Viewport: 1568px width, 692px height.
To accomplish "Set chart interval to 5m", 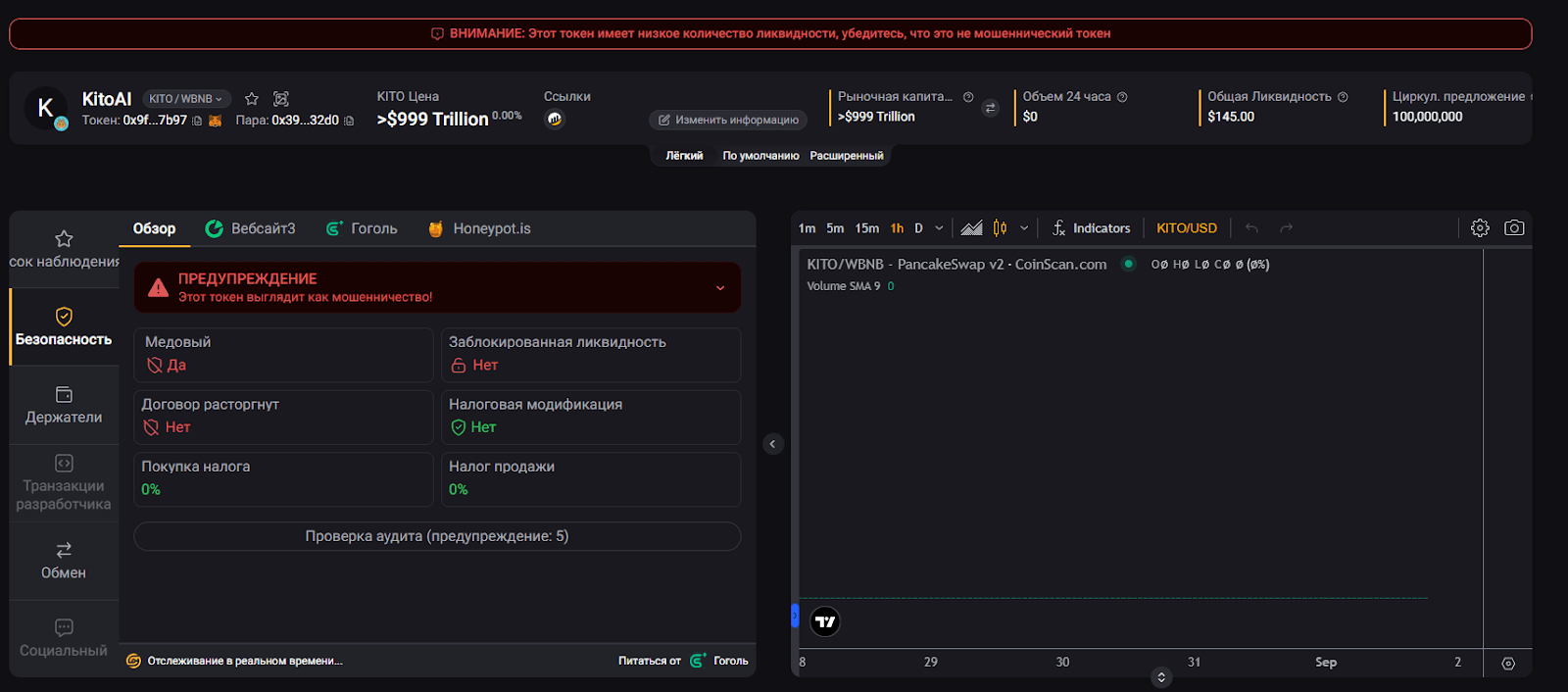I will (835, 228).
